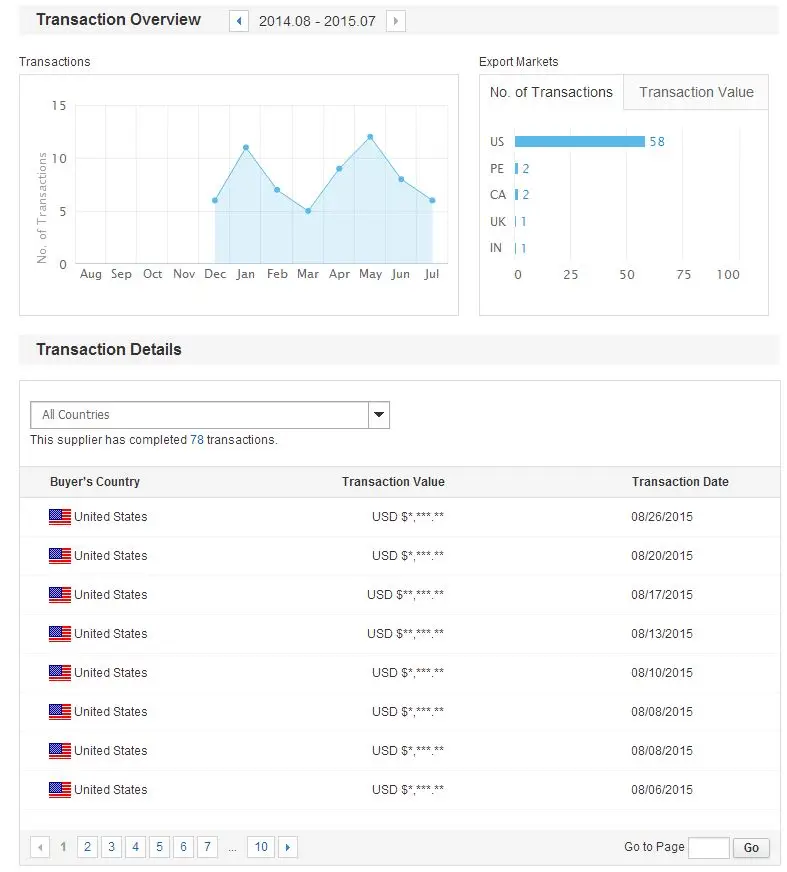787x872 pixels.
Task: Click the All Countries combo box field
Action: pos(200,415)
